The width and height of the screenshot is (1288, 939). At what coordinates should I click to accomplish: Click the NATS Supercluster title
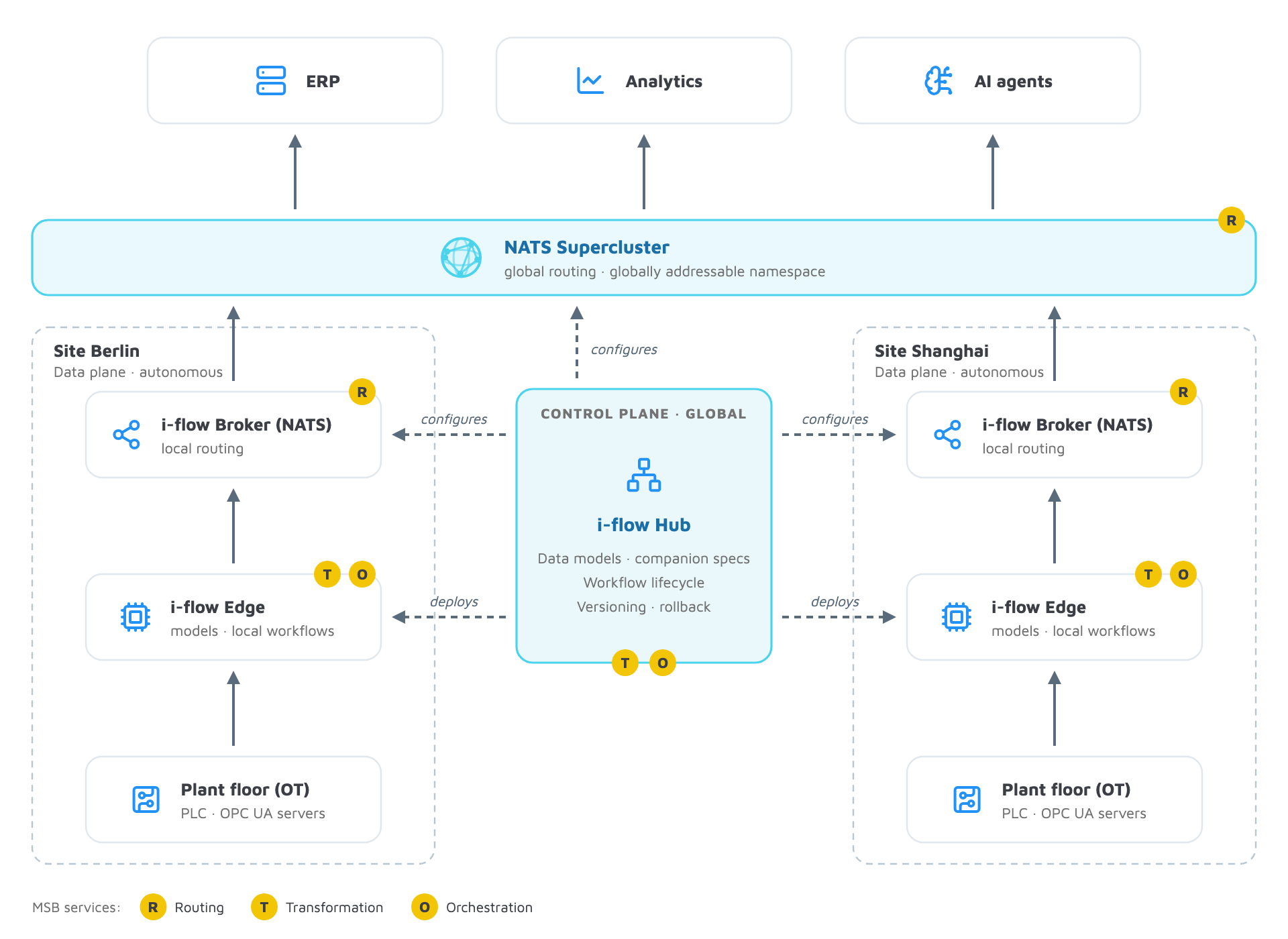point(587,247)
